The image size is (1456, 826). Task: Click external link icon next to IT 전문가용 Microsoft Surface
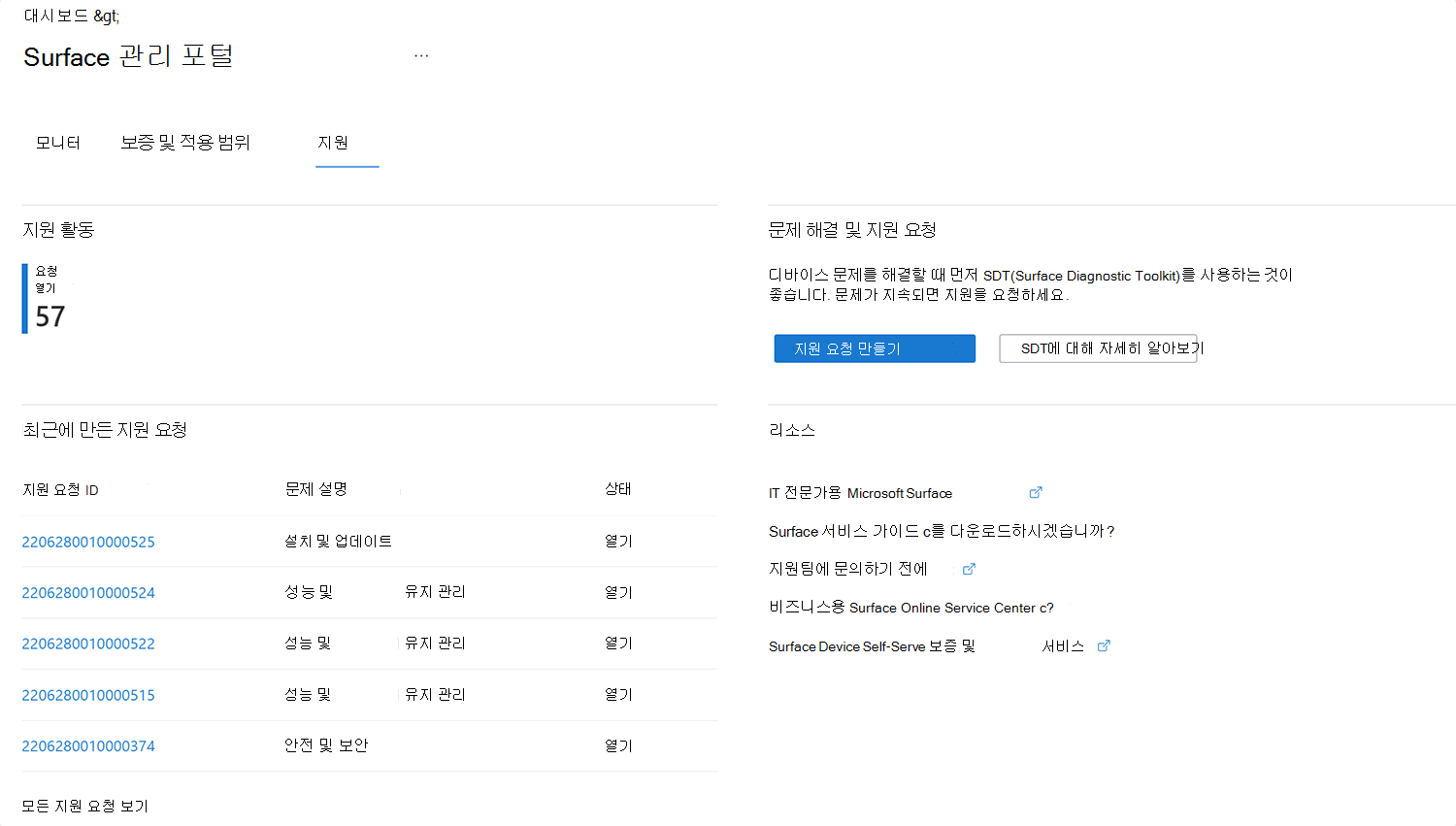pyautogui.click(x=1036, y=493)
